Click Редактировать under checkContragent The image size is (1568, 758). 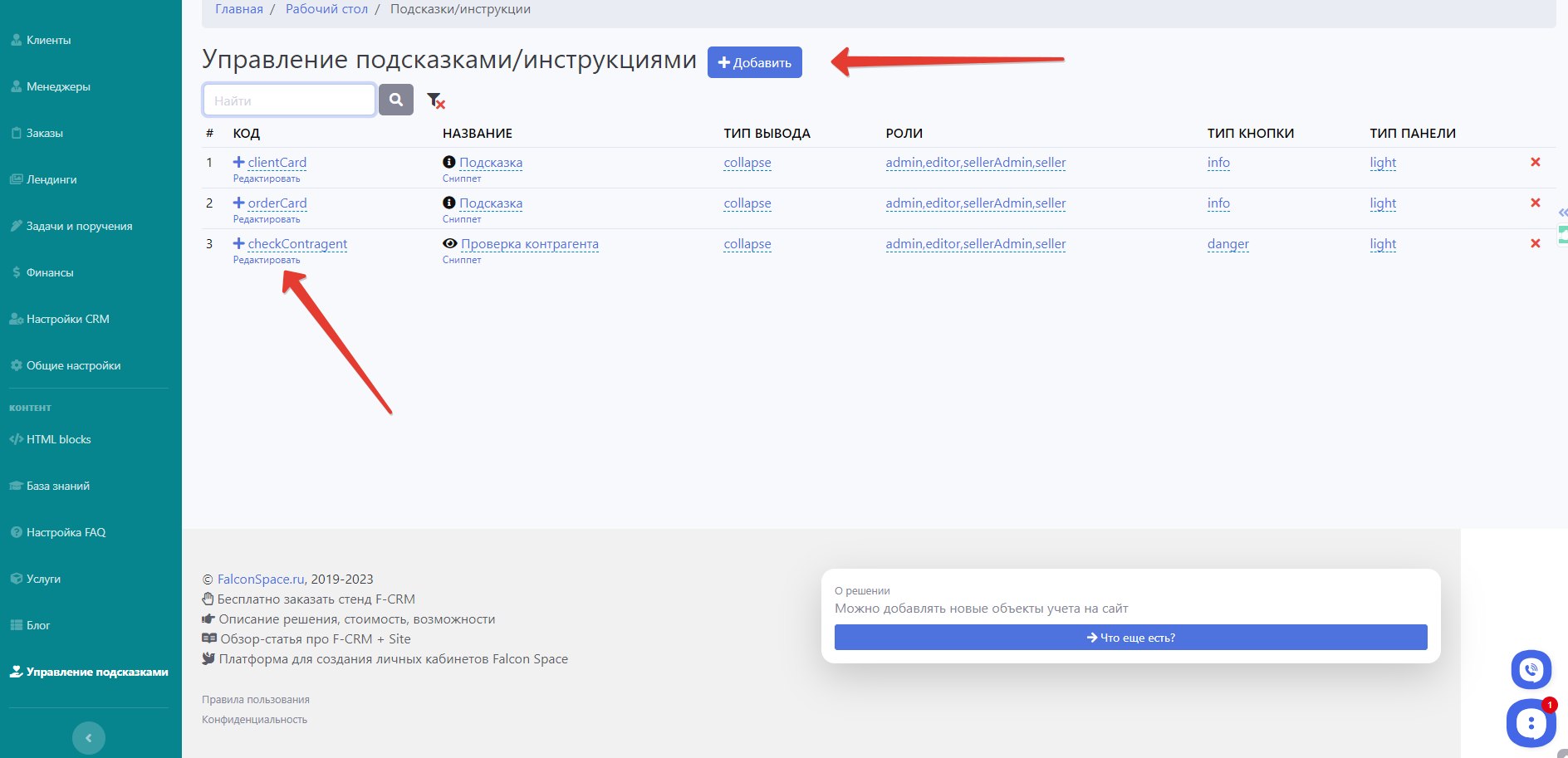(x=267, y=260)
